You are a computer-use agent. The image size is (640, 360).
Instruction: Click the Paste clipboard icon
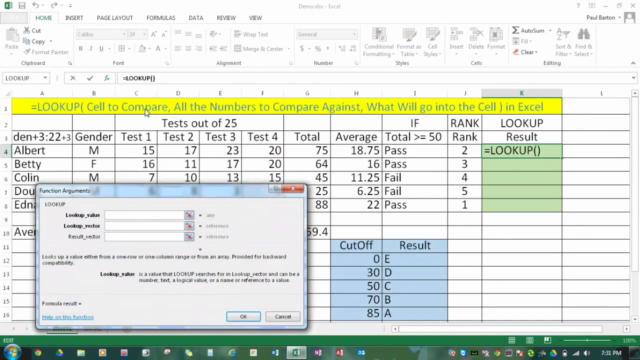click(12, 36)
